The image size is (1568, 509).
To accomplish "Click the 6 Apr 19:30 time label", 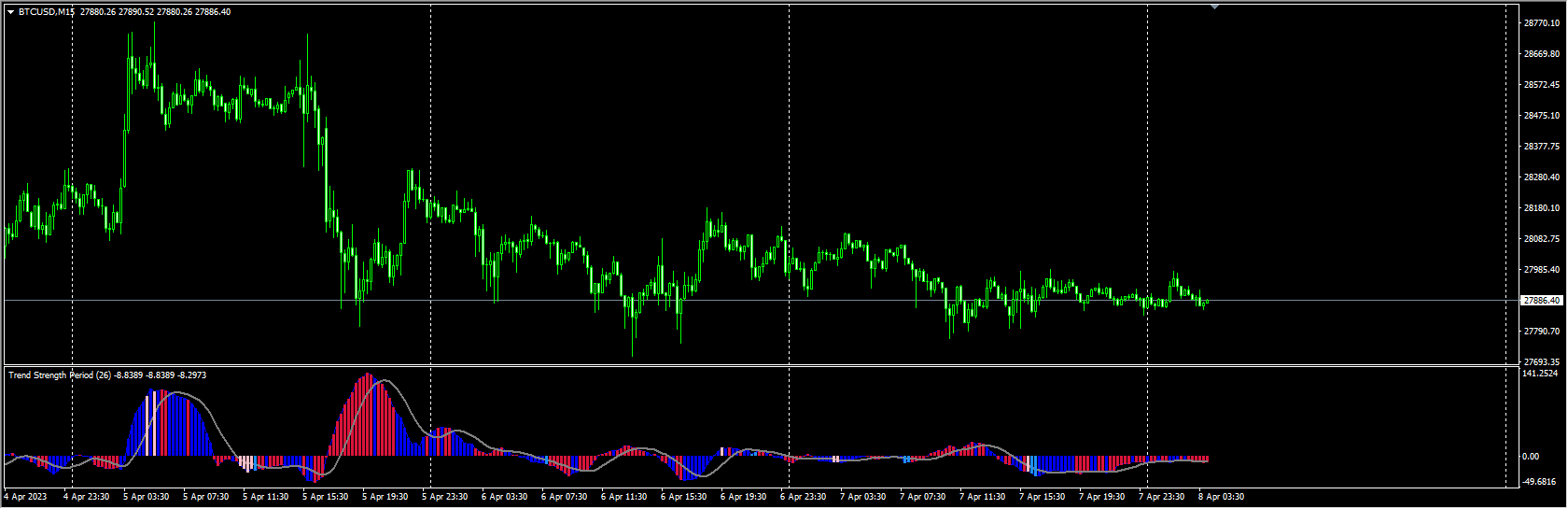I will pos(744,497).
